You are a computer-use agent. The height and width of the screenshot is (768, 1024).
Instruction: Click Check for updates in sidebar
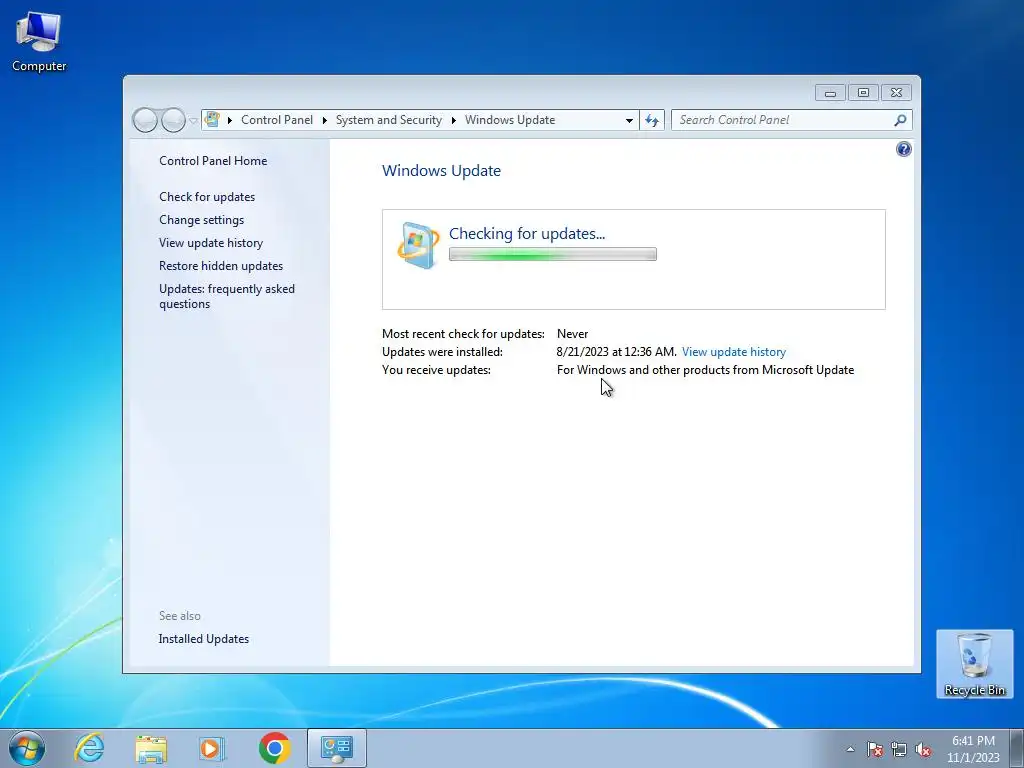[207, 197]
